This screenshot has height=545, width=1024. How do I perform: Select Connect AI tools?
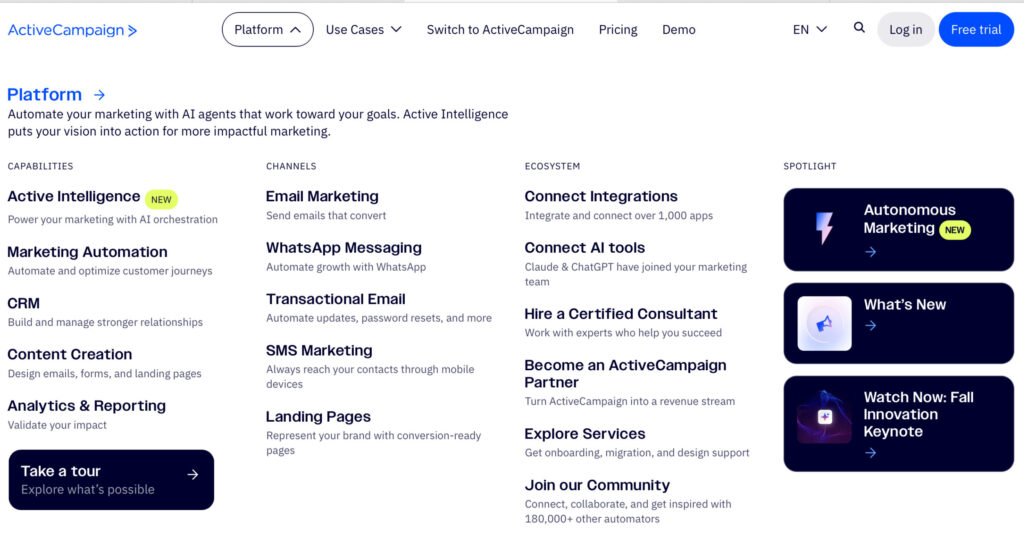pos(584,248)
